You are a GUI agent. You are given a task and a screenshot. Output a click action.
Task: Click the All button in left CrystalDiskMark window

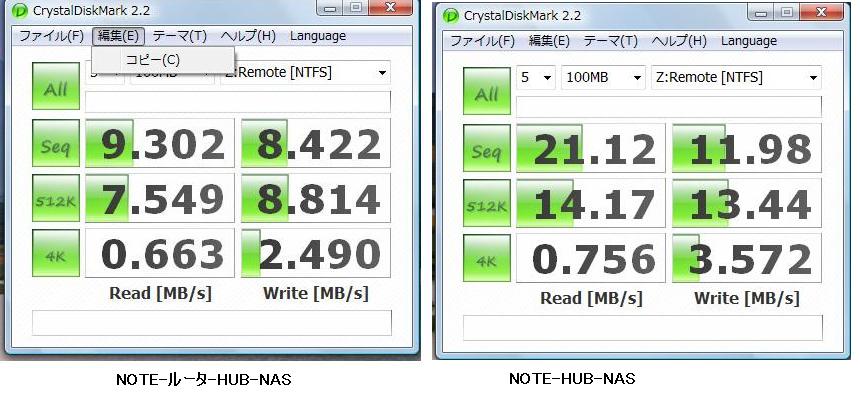(x=56, y=86)
